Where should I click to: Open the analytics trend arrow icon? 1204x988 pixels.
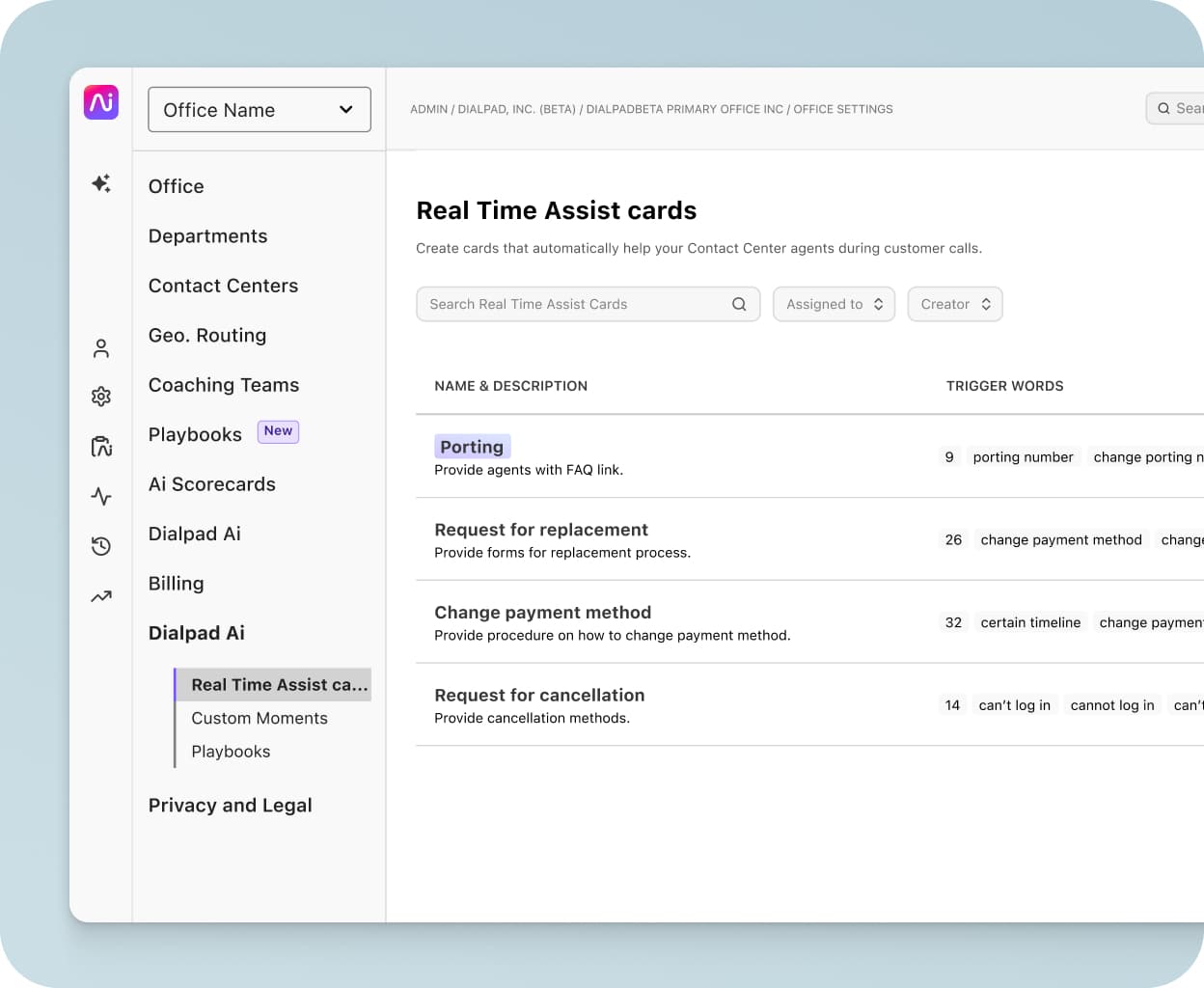[101, 596]
